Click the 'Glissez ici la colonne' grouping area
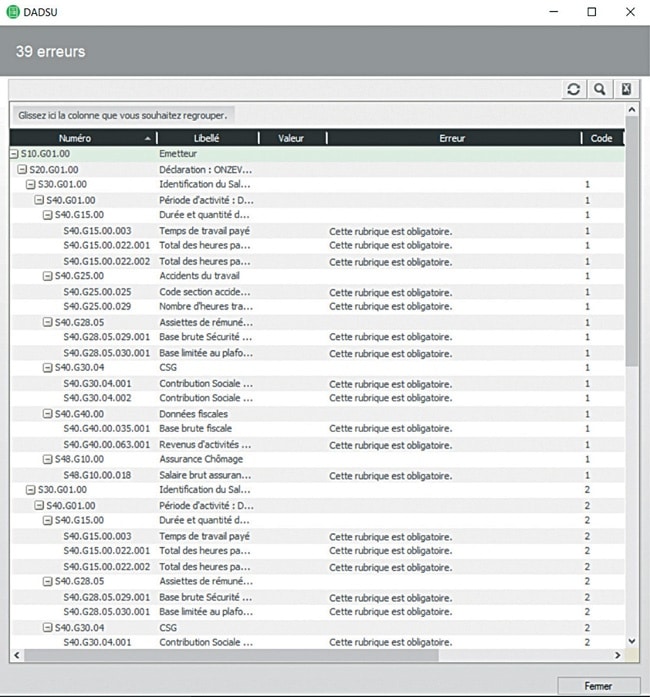This screenshot has height=697, width=650. click(x=123, y=116)
